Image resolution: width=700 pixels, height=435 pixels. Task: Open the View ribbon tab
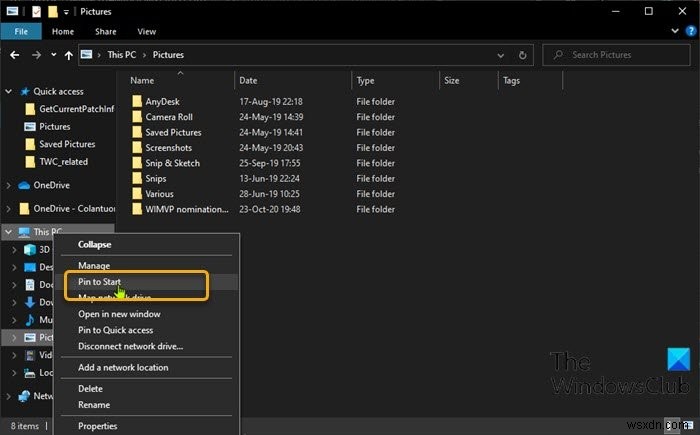pyautogui.click(x=146, y=31)
